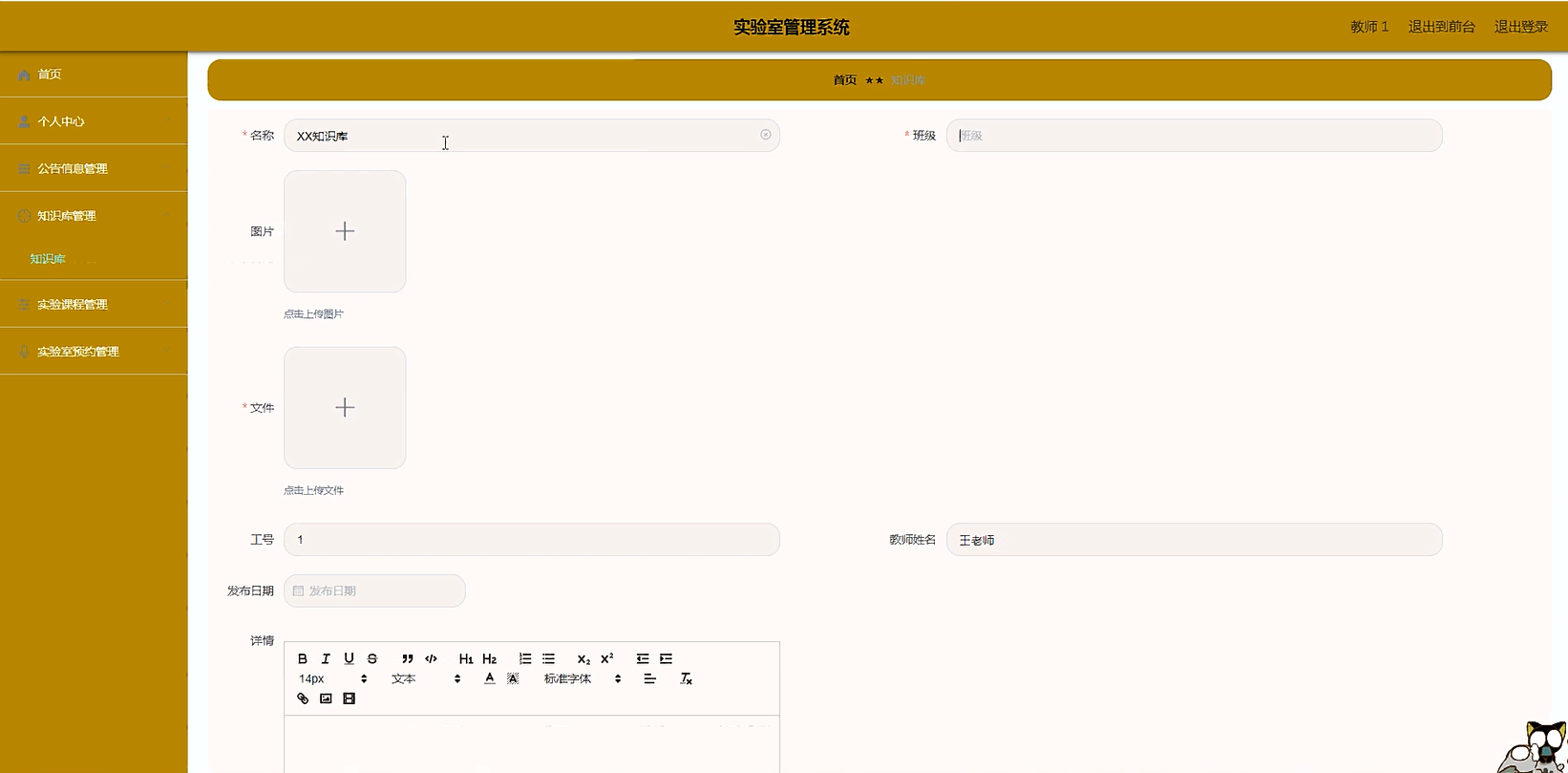Clear text formatting in the editor
The height and width of the screenshot is (773, 1568).
click(x=686, y=678)
